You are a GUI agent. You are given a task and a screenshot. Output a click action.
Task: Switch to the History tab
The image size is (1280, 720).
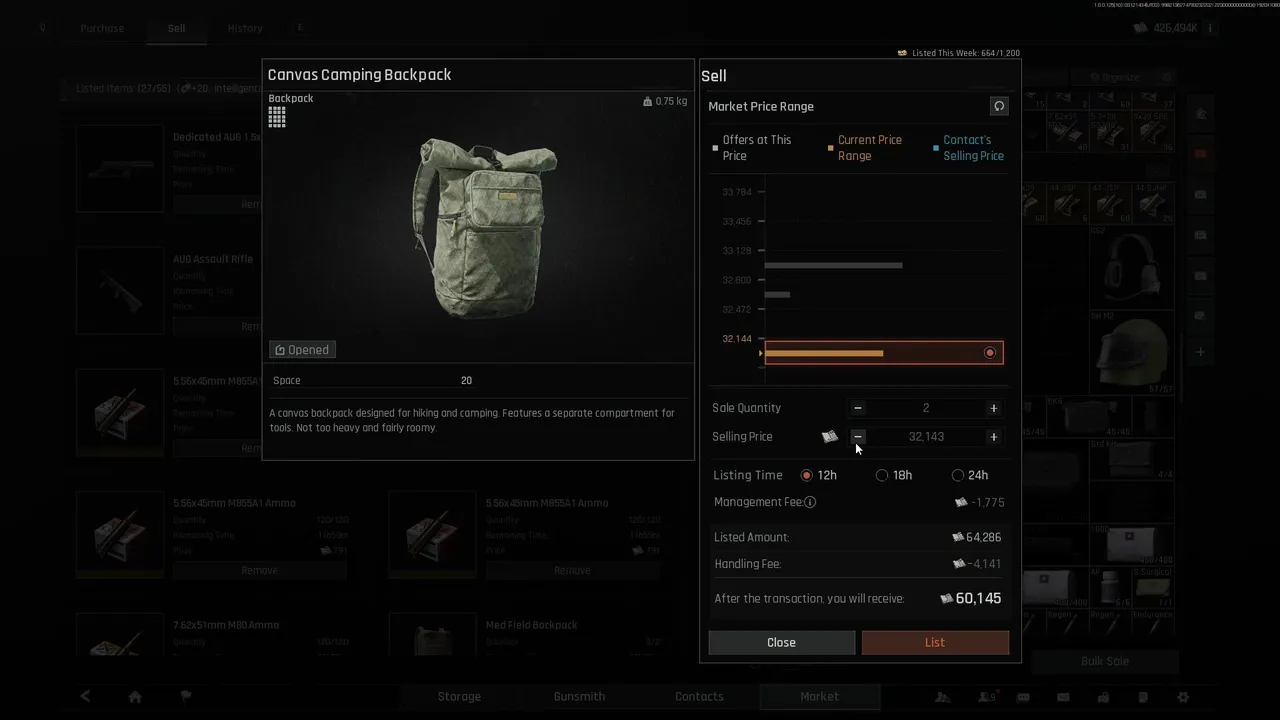(x=245, y=28)
